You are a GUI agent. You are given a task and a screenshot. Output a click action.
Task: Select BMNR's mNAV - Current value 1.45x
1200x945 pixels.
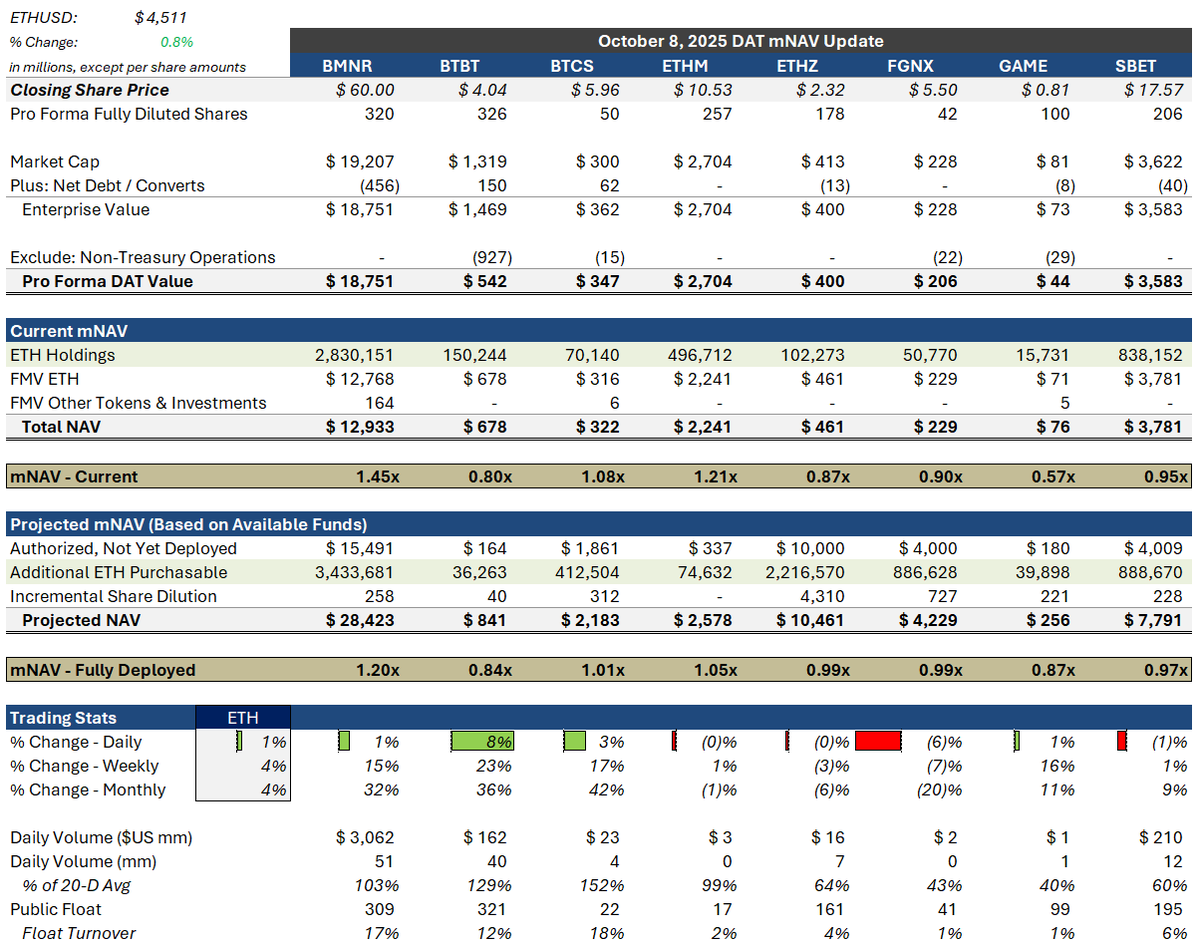coord(376,476)
